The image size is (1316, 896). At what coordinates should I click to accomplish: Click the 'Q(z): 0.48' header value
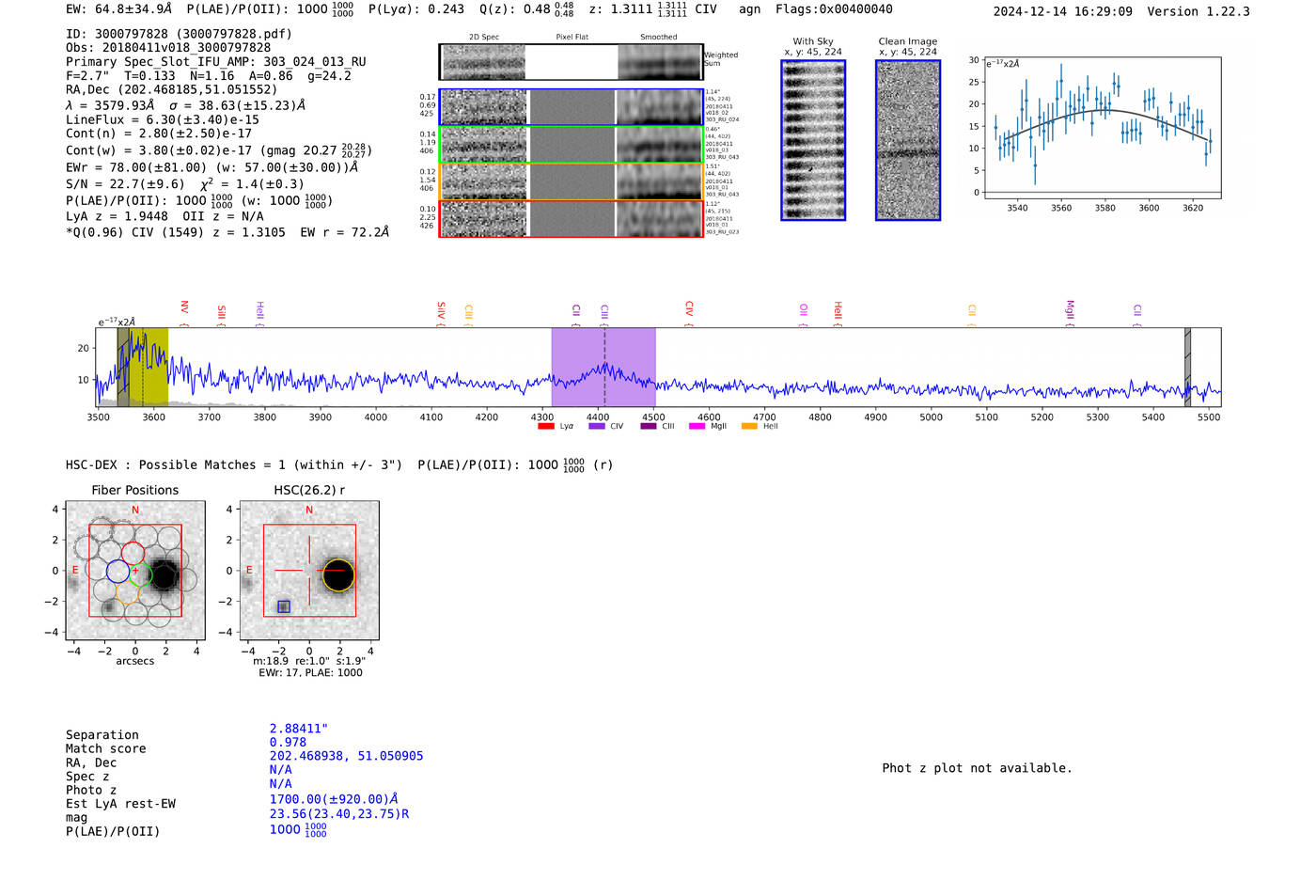(515, 9)
